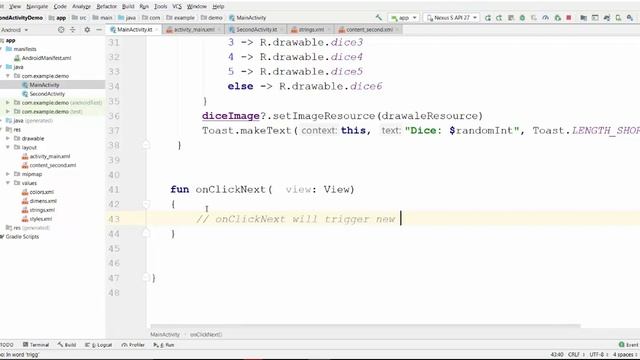640x360 pixels.
Task: Collapse the values folder
Action: (8, 183)
